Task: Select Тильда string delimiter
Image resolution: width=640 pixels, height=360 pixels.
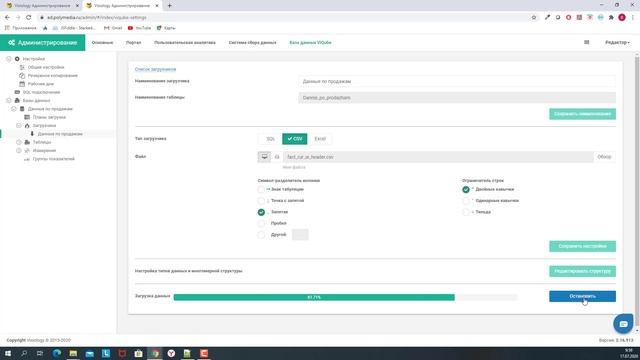Action: [x=466, y=212]
